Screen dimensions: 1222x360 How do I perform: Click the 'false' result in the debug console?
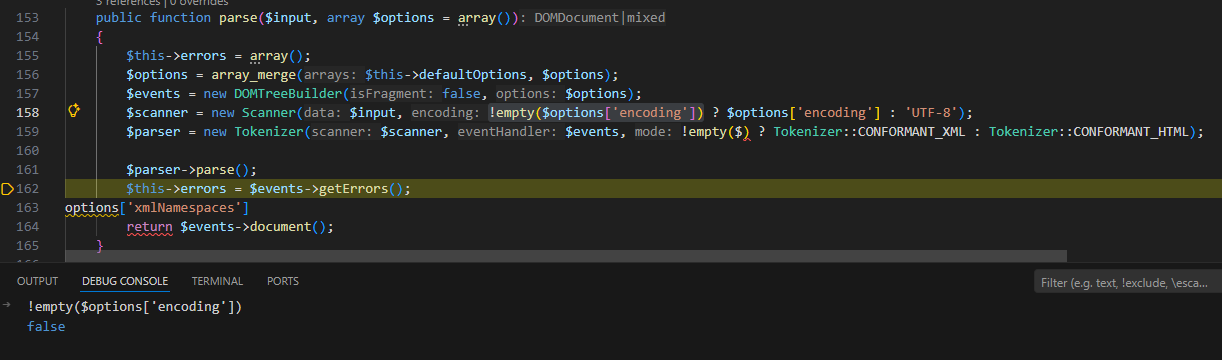tap(46, 326)
